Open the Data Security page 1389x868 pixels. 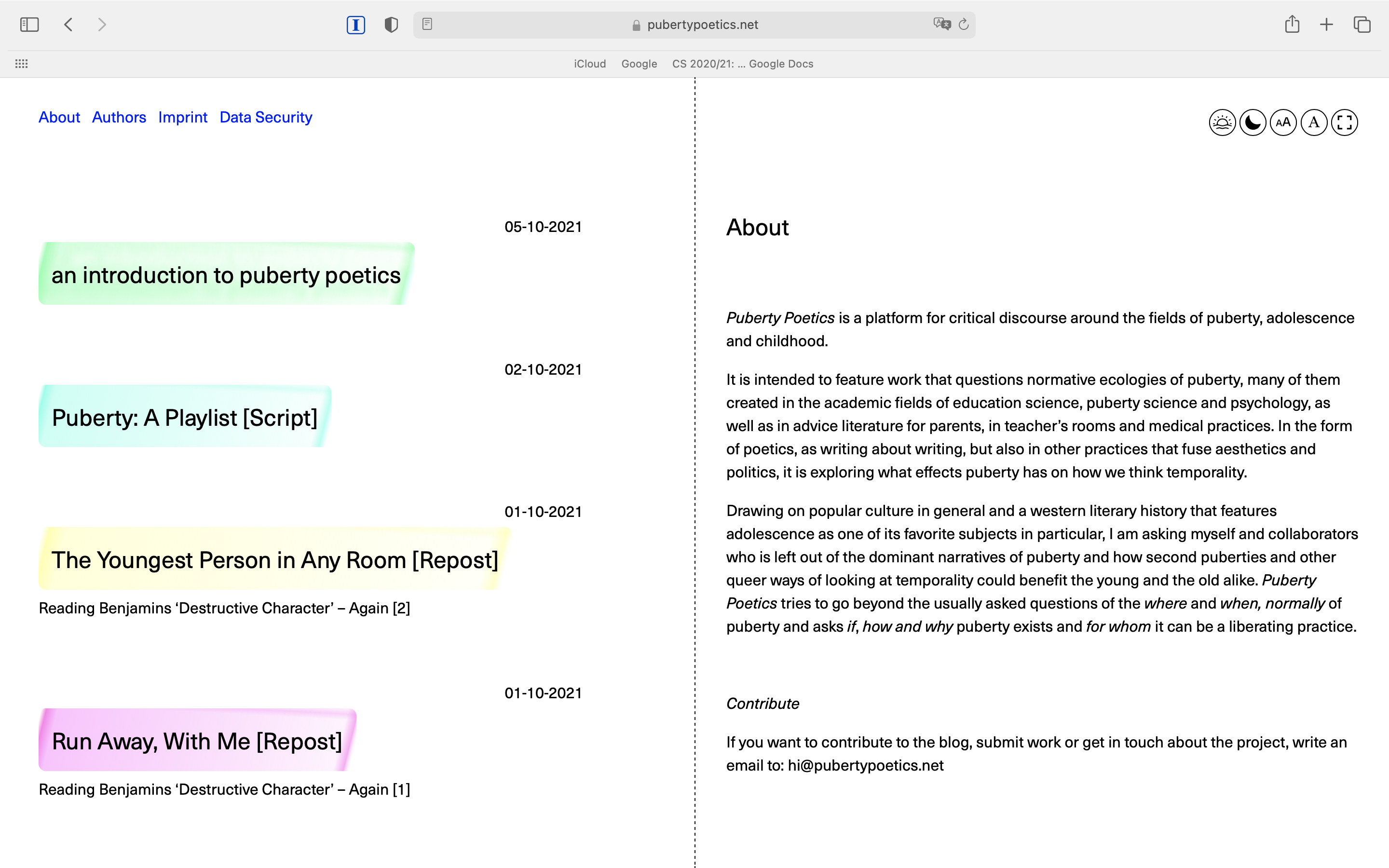point(266,117)
